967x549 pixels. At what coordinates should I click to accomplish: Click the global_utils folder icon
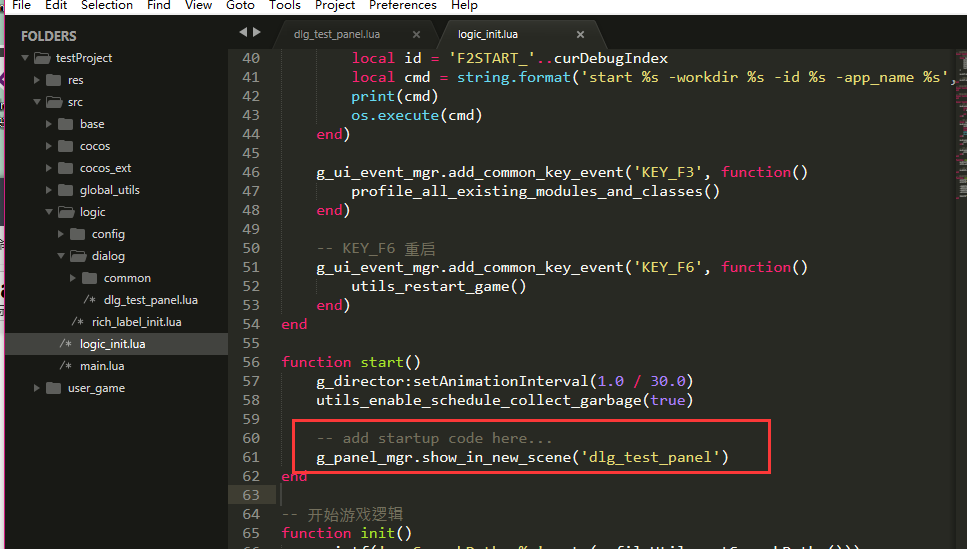tap(65, 190)
